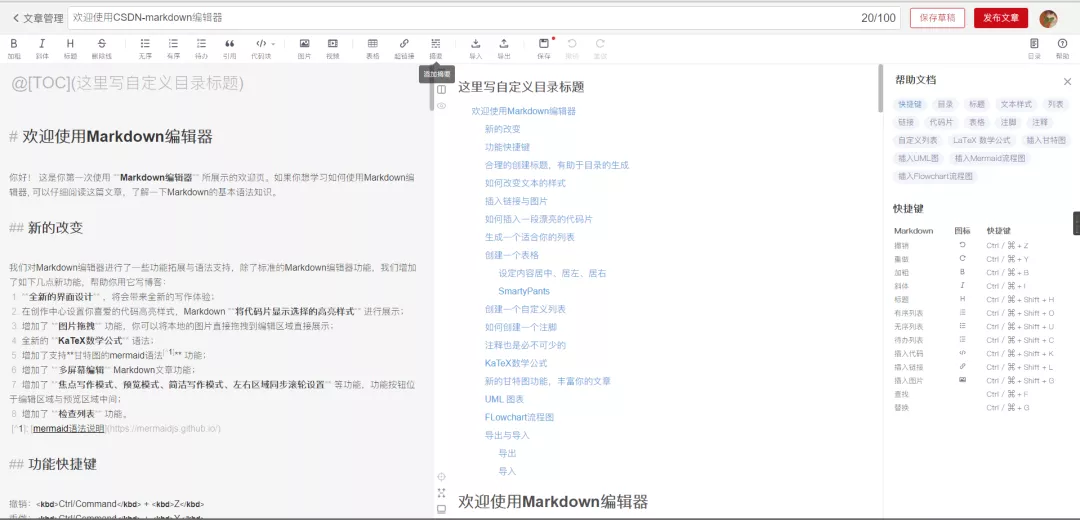Screen dimensions: 1080x520
Task: Select the 标题 help tag
Action: pos(977,105)
